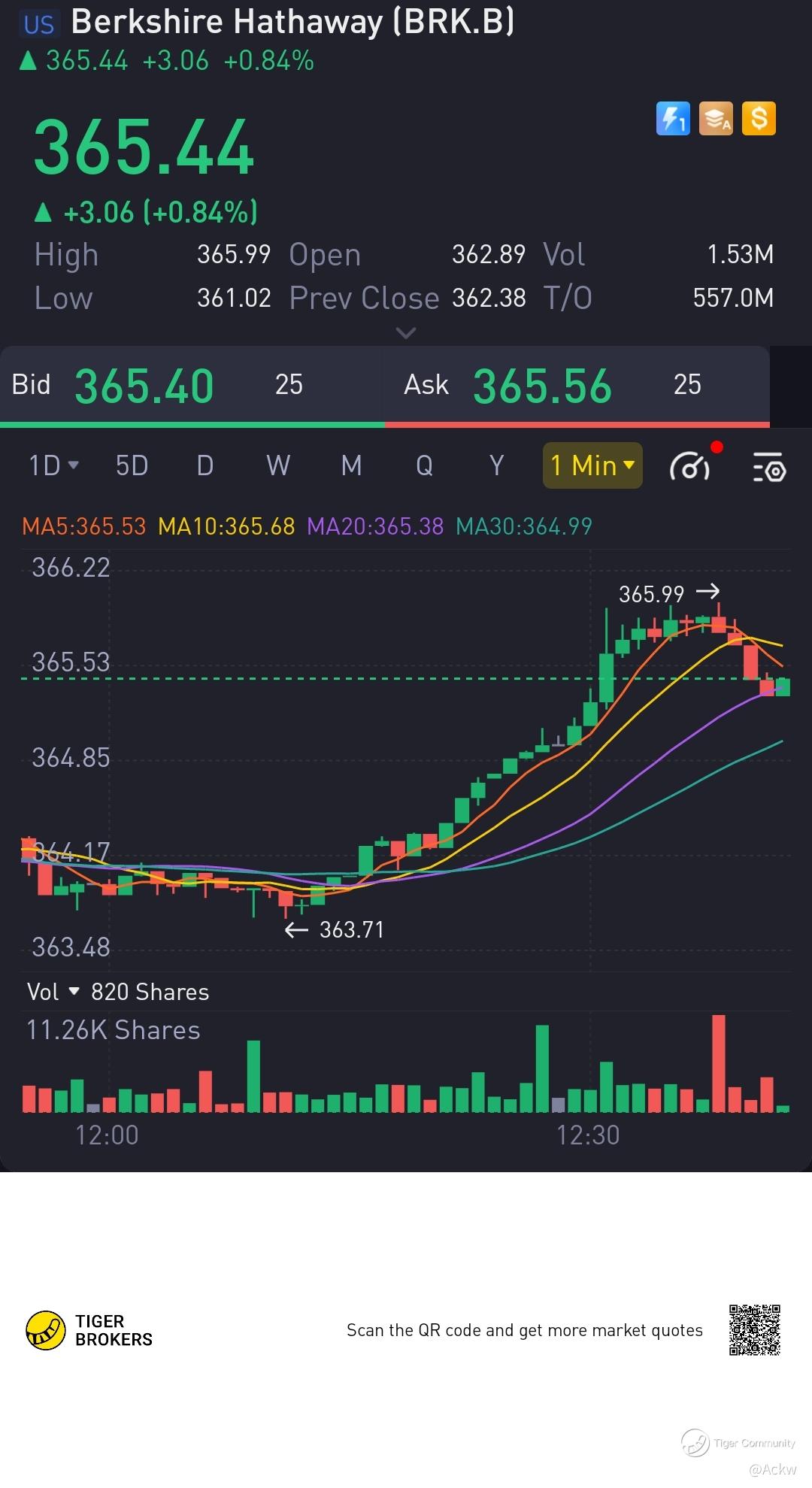This screenshot has height=1488, width=812.
Task: Open the Vol indicator dropdown
Action: pyautogui.click(x=53, y=992)
